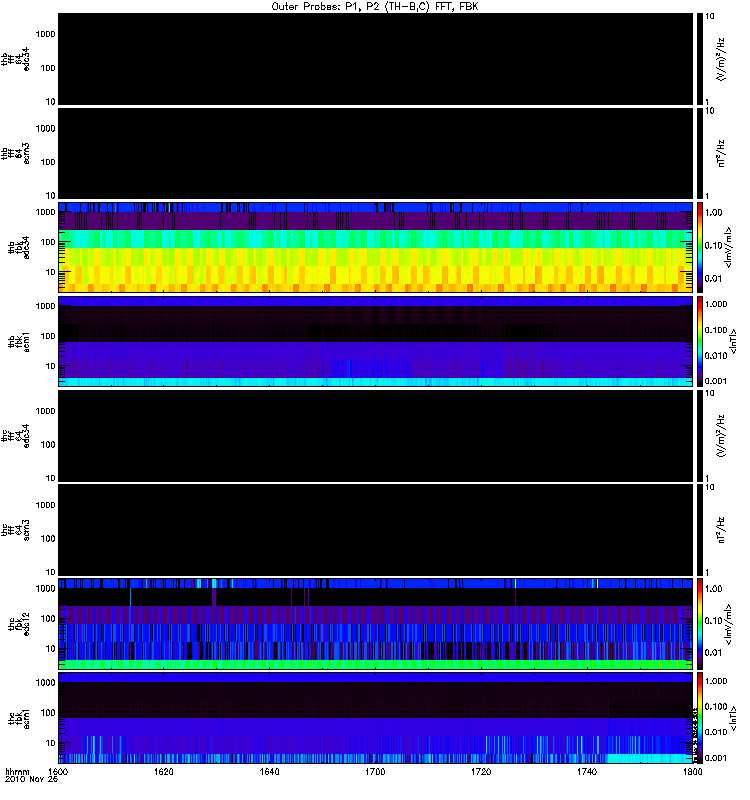The image size is (750, 800).
Task: Click the 'thc fff 64 scm3' panel label
Action: click(x=15, y=530)
